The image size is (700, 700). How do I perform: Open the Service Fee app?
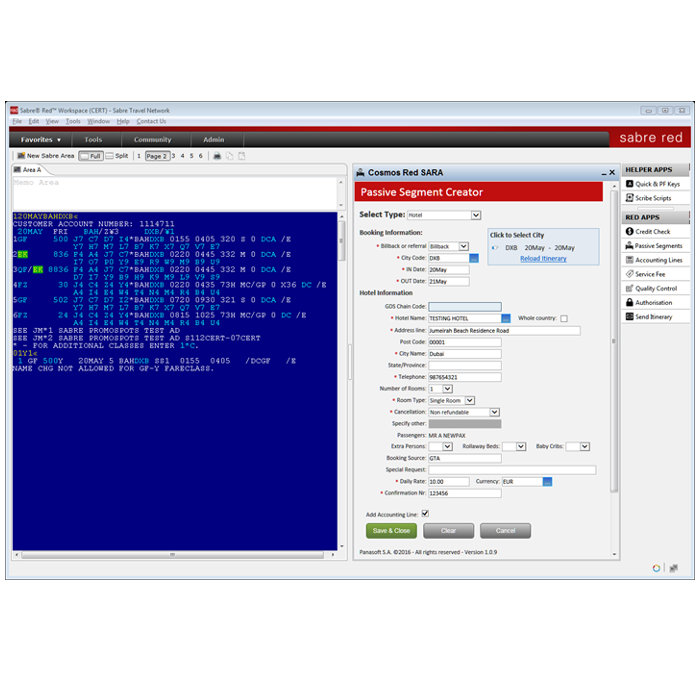(x=650, y=274)
